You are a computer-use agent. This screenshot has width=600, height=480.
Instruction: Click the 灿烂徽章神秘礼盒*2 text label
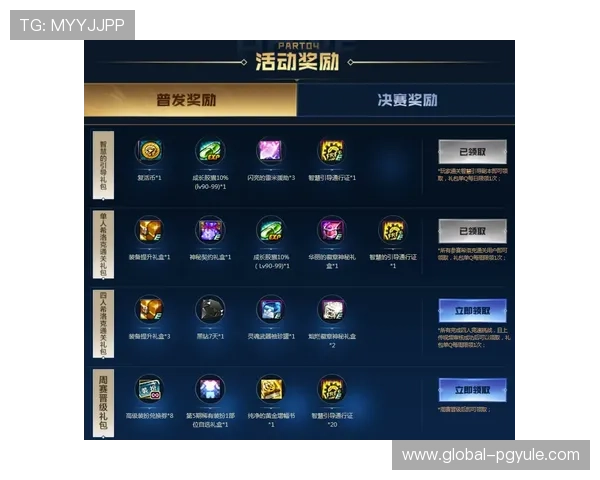tap(332, 341)
